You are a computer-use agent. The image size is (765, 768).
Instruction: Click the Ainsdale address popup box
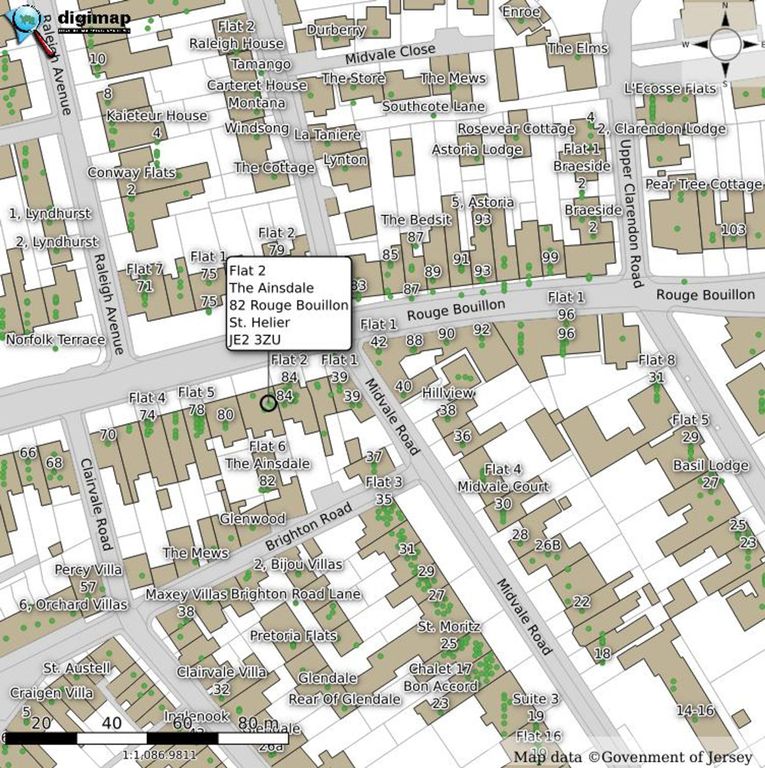pos(288,302)
